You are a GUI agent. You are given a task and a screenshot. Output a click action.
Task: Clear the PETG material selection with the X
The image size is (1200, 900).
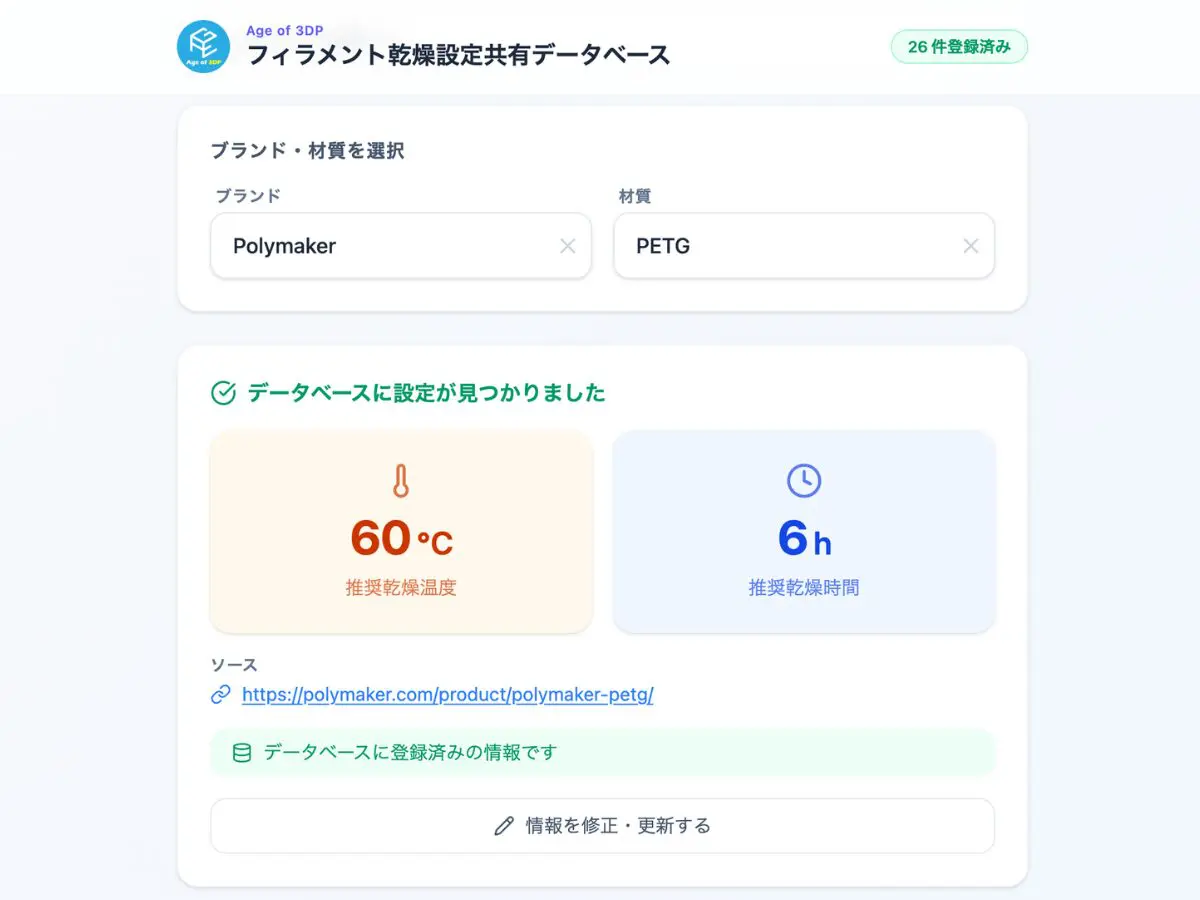(970, 246)
